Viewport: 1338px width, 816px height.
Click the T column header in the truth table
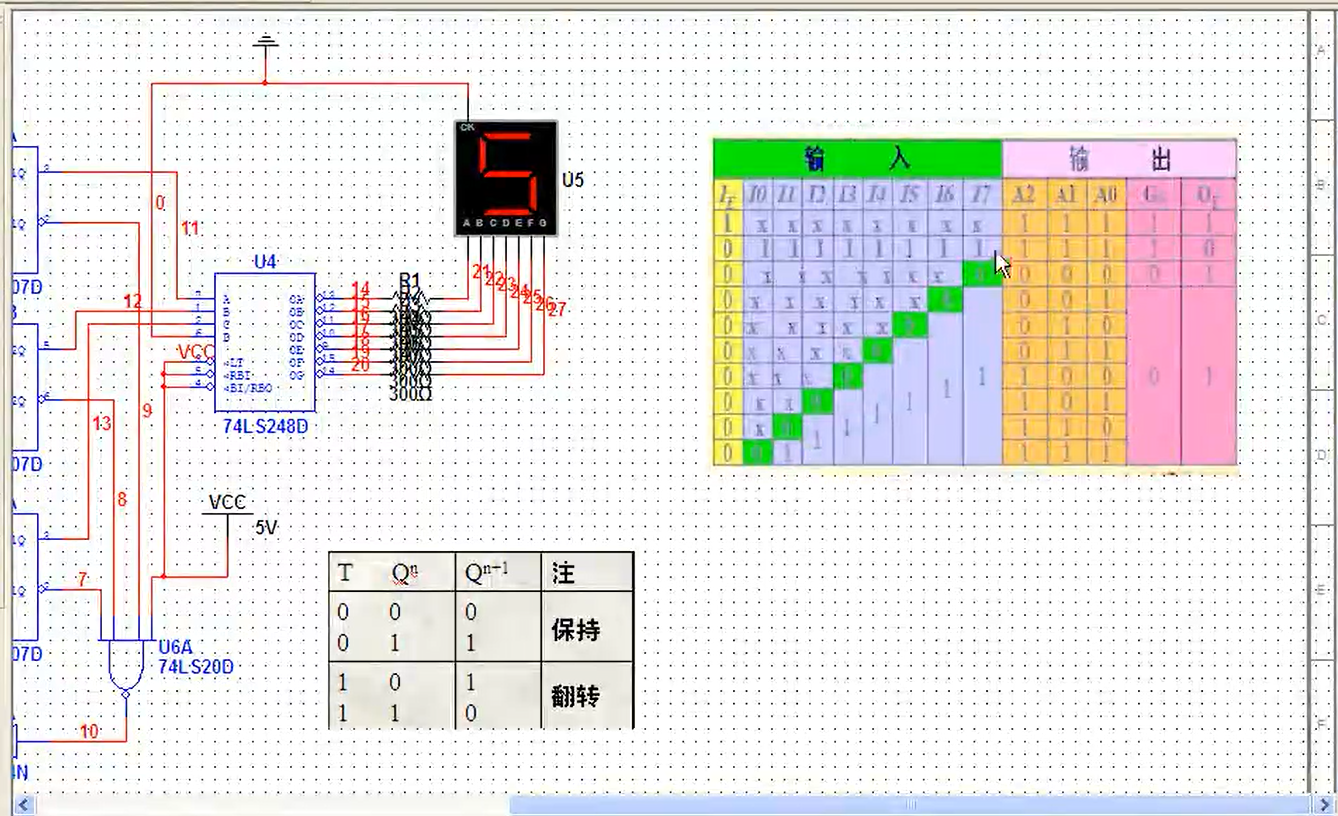point(345,573)
